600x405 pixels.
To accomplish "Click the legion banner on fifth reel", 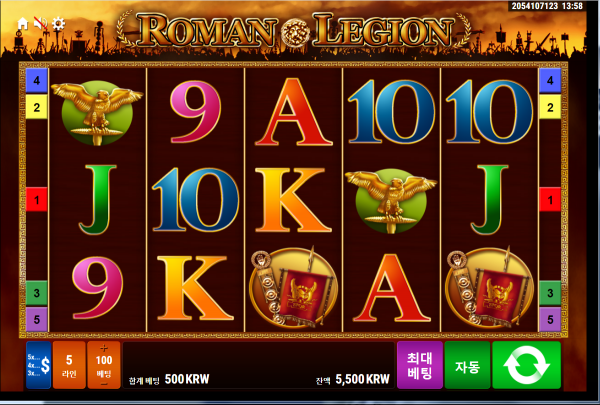I will 489,287.
